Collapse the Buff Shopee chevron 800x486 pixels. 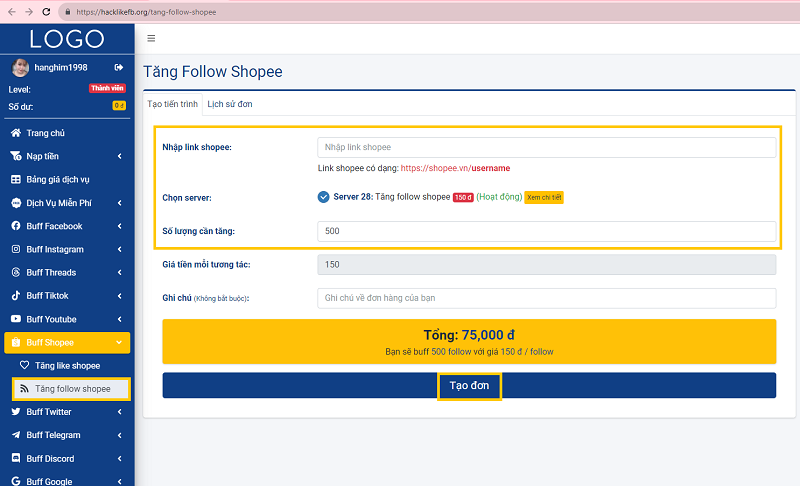tap(119, 342)
